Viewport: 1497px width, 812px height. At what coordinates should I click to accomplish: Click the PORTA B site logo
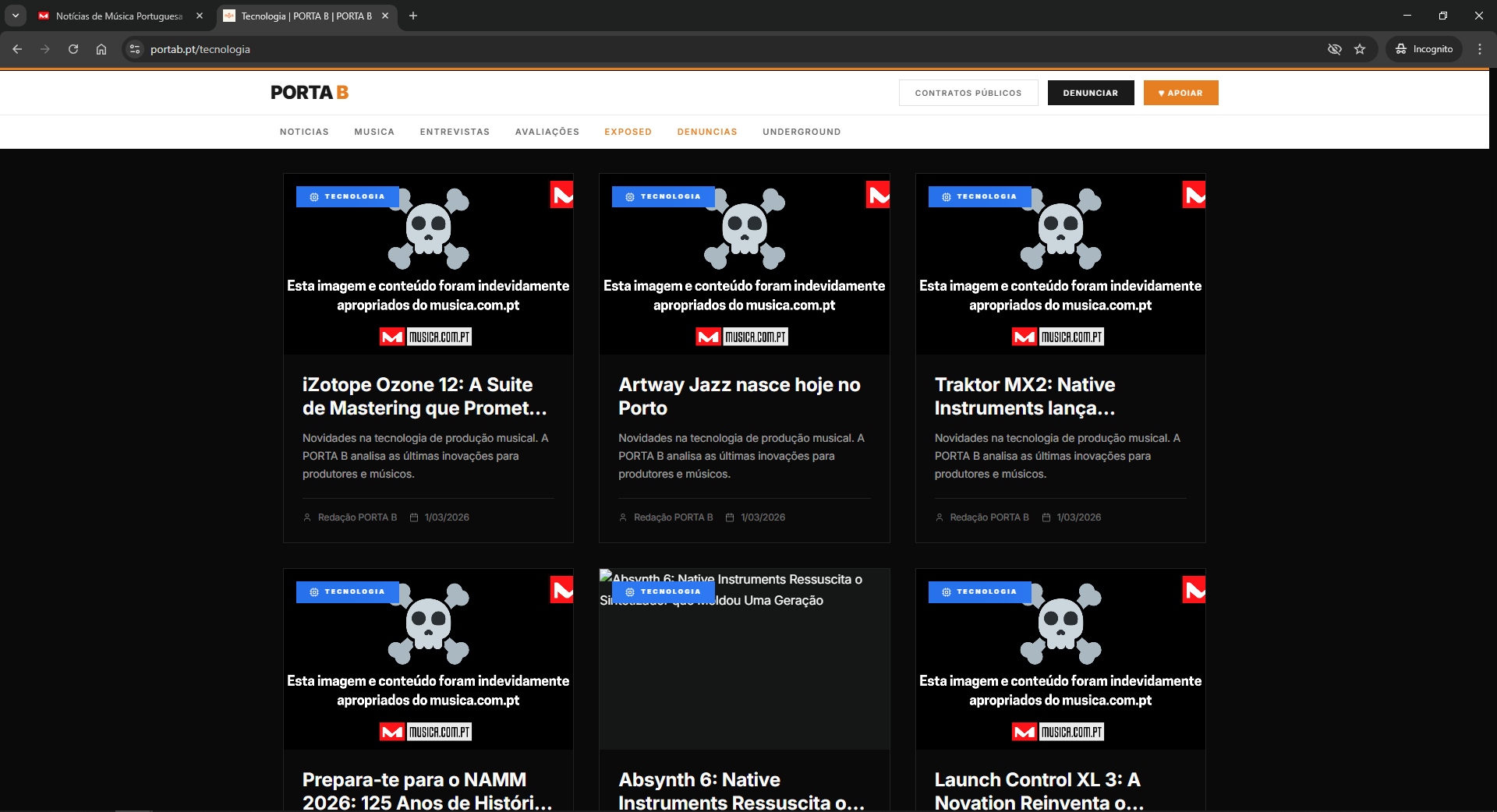click(x=310, y=93)
